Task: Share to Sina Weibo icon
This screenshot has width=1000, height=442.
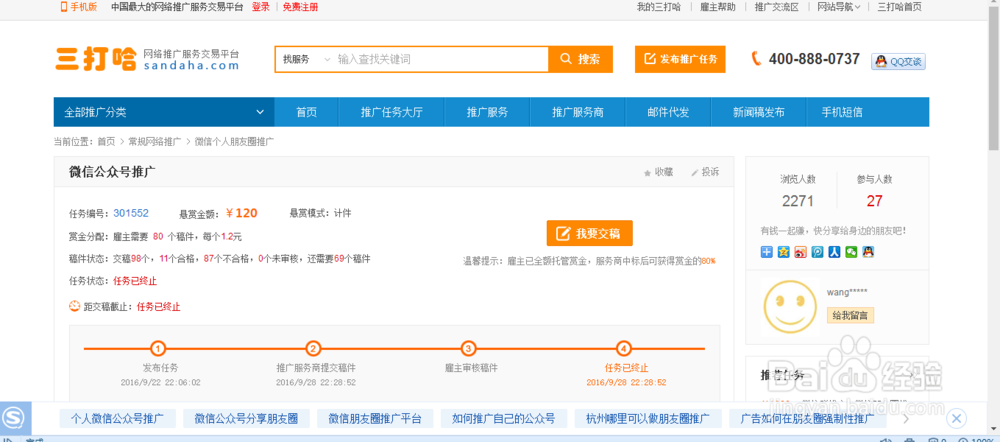Action: coord(800,252)
